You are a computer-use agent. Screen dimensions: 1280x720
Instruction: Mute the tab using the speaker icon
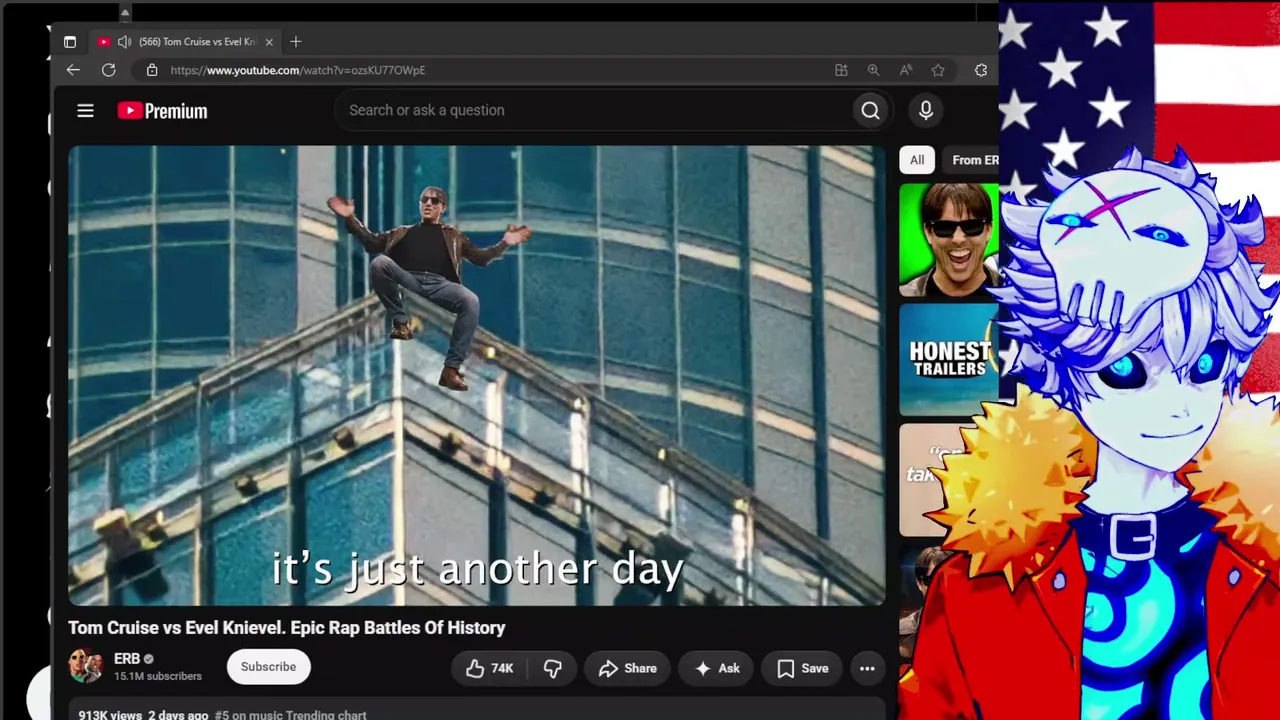(x=124, y=42)
